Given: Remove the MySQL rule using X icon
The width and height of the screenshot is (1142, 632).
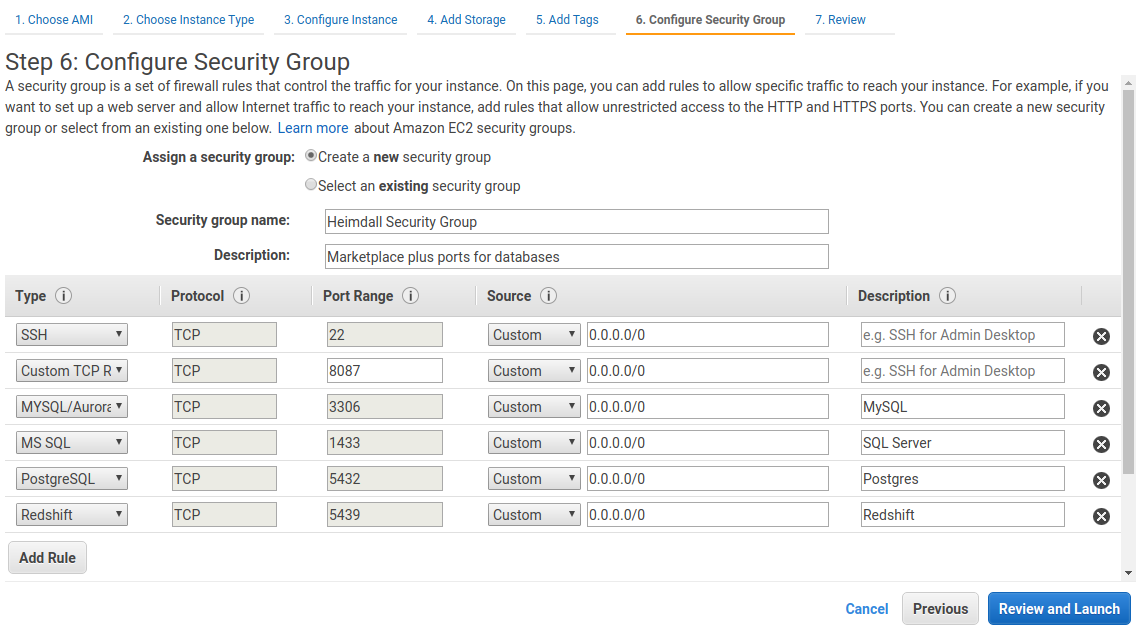Looking at the screenshot, I should pyautogui.click(x=1101, y=408).
